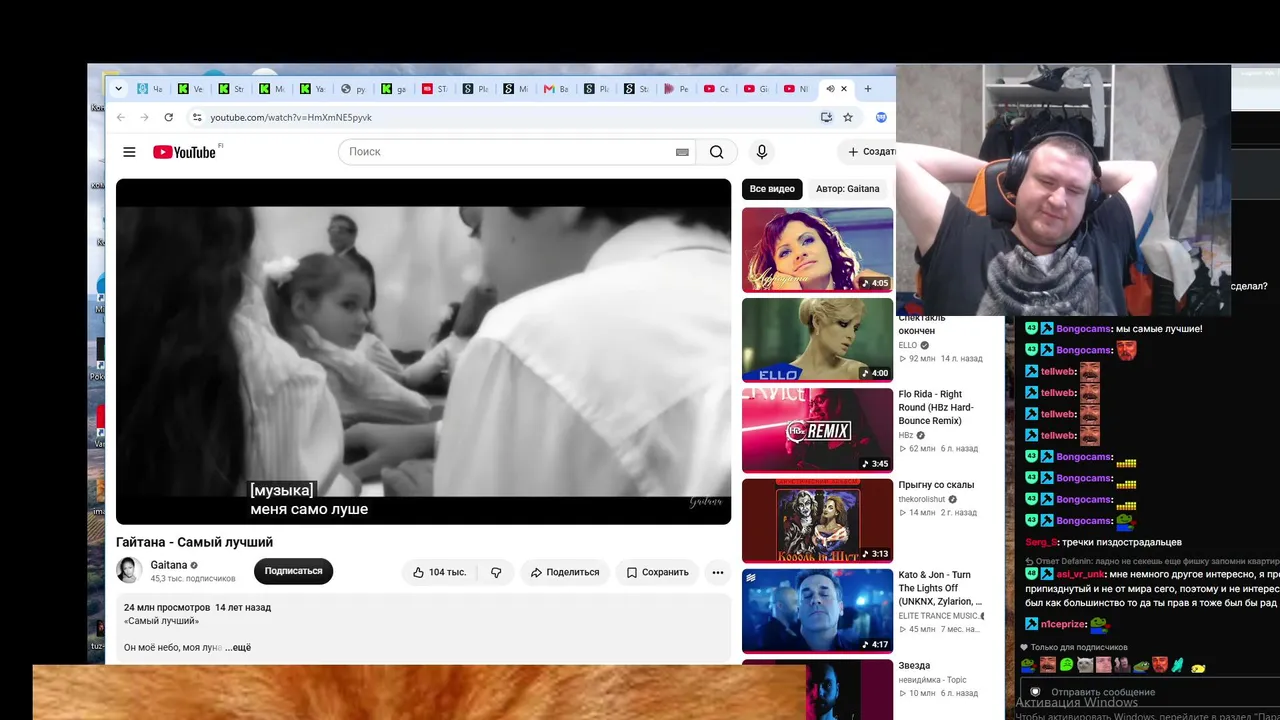
Task: Switch to the Gmail tab
Action: [557, 89]
